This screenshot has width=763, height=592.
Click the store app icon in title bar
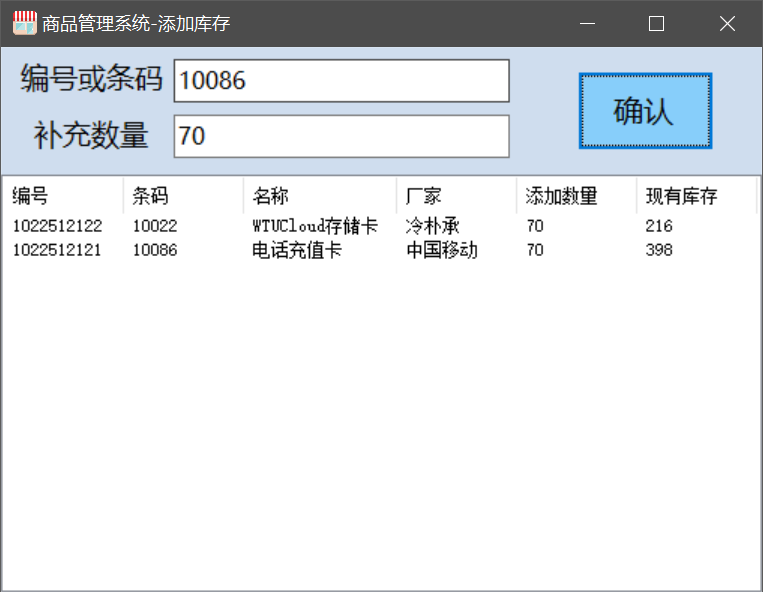(24, 23)
